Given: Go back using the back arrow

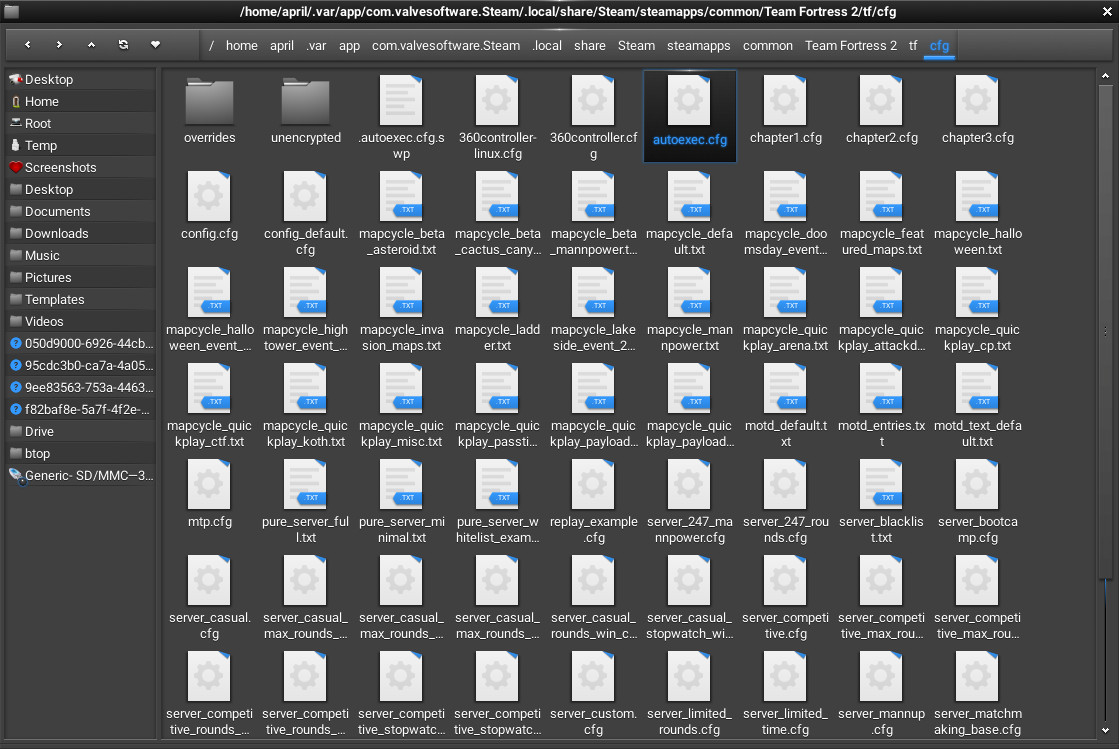Looking at the screenshot, I should pos(28,45).
